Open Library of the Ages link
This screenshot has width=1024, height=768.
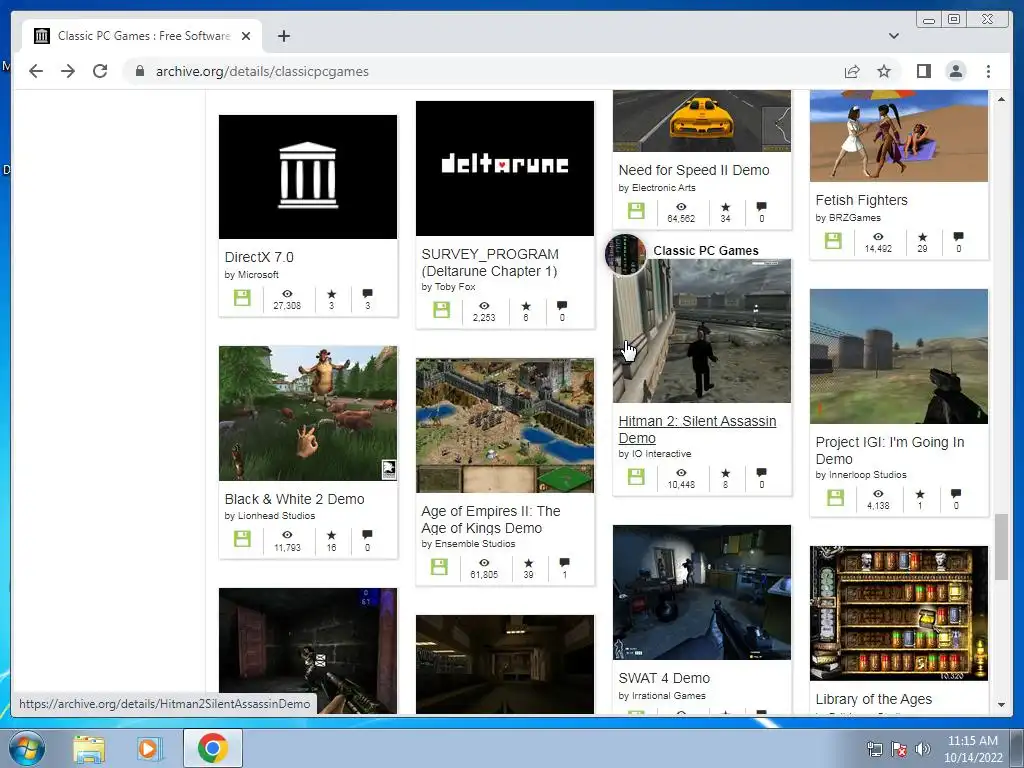click(874, 699)
